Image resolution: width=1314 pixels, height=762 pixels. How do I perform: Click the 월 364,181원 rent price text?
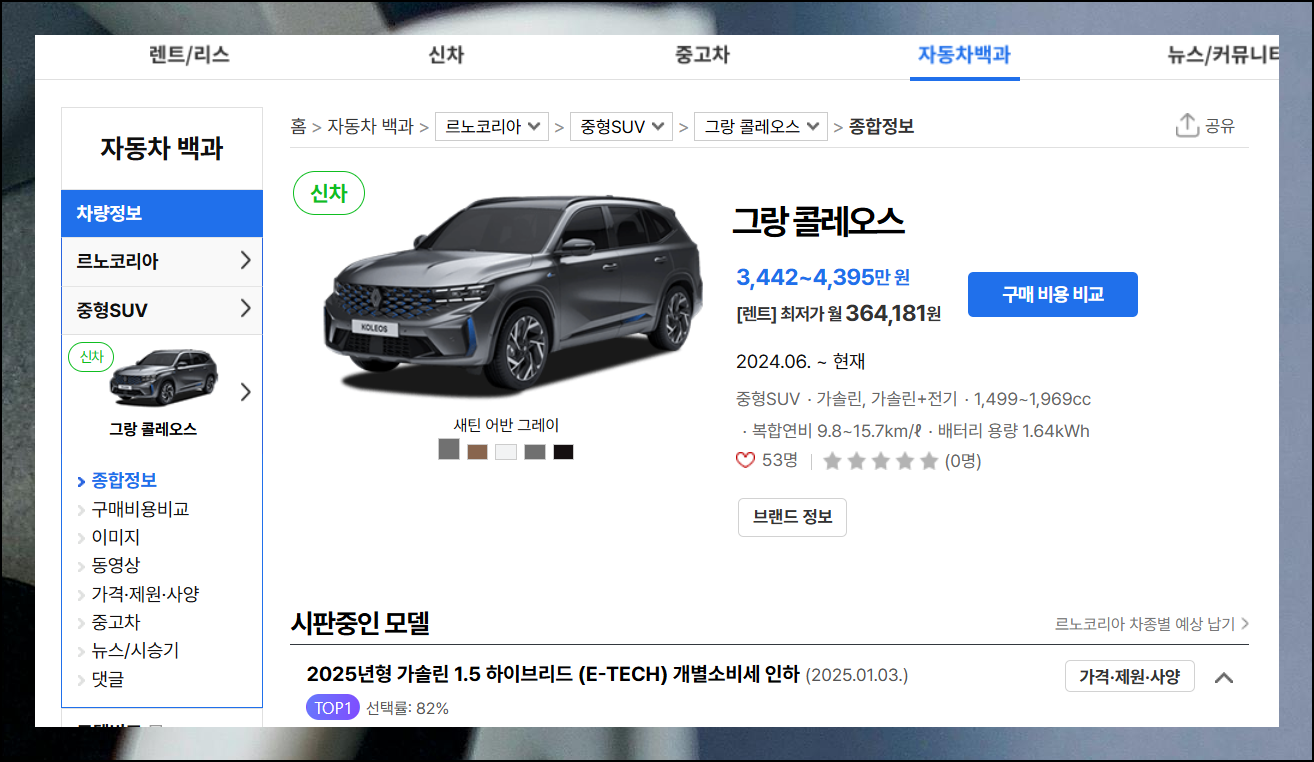pos(885,313)
